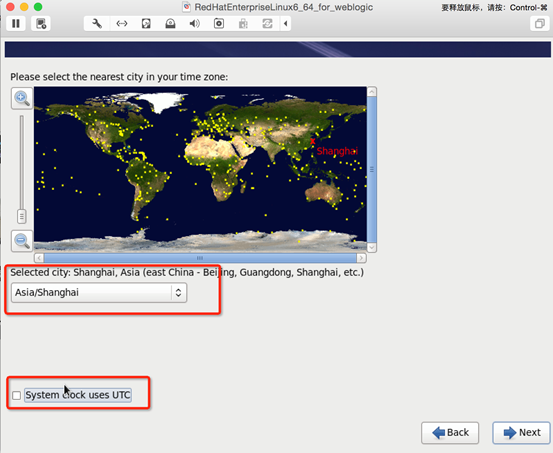
Task: Click the map vertical scrollbar
Action: (372, 169)
